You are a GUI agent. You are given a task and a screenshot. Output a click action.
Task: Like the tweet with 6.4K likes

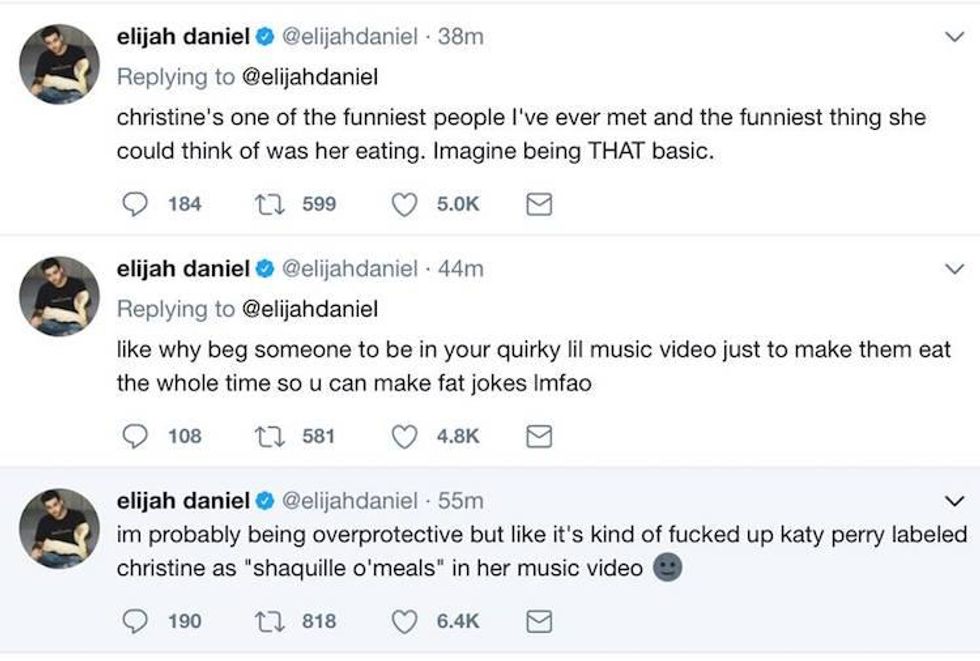404,621
